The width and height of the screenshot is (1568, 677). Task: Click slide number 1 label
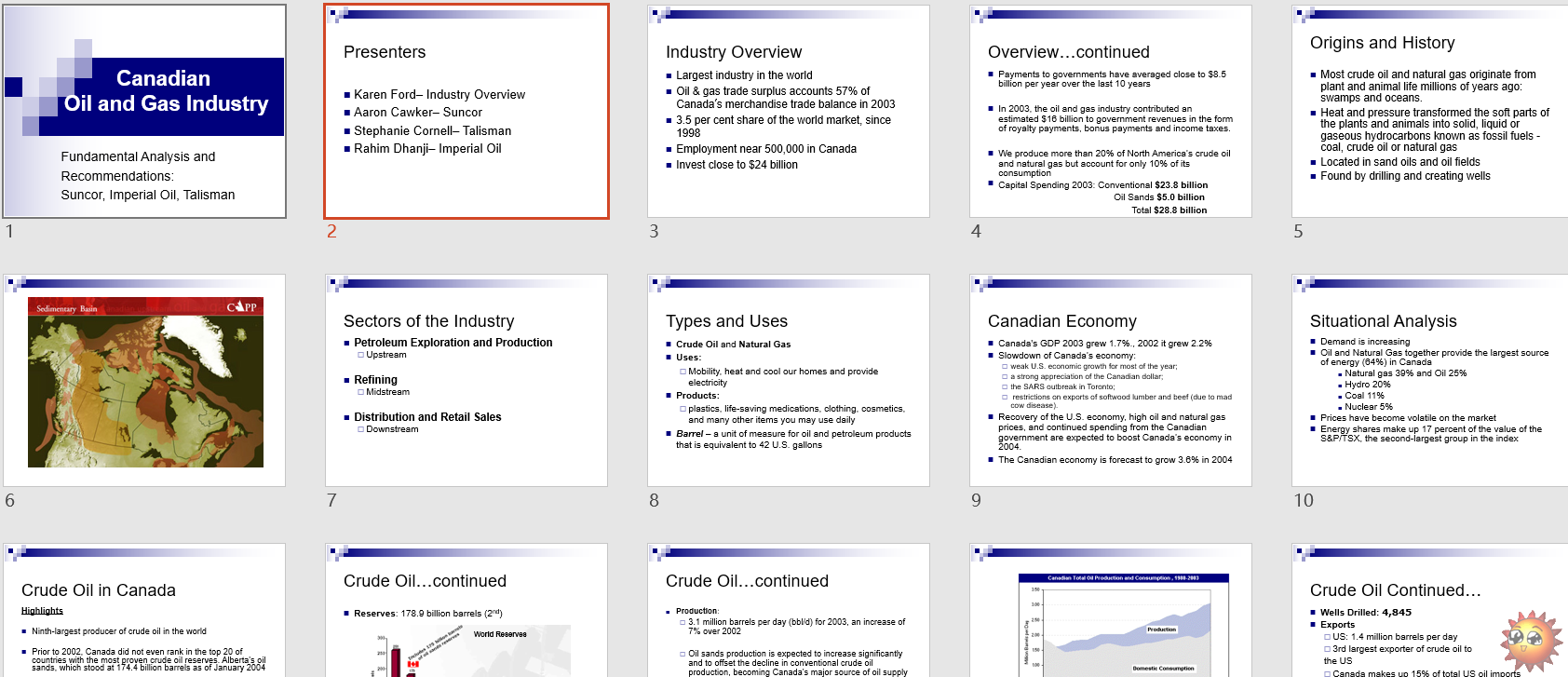click(x=9, y=231)
